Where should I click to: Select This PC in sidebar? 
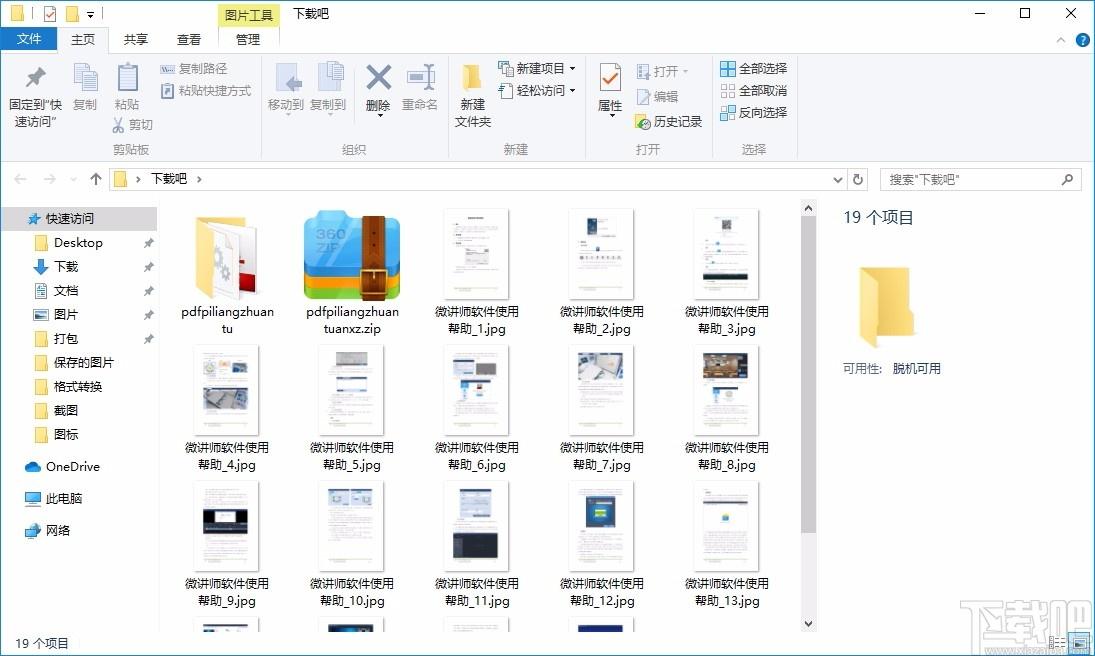coord(54,499)
